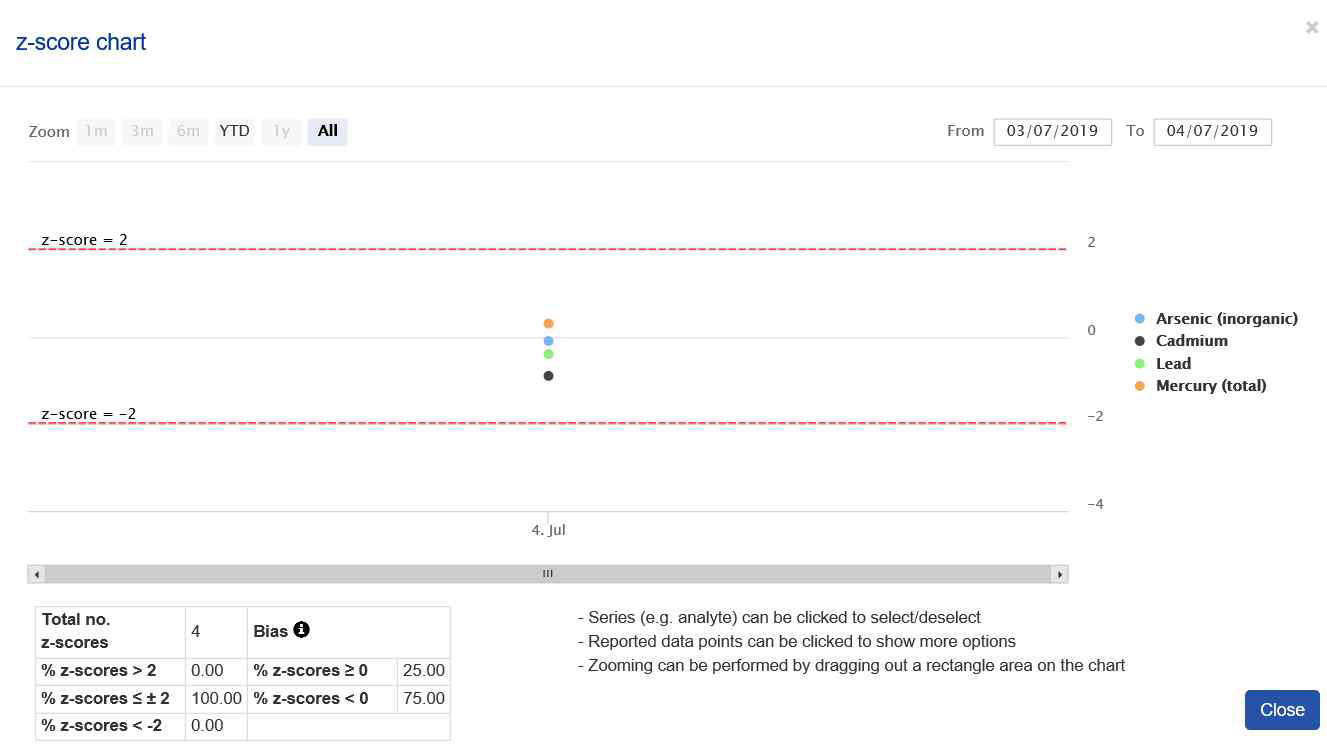This screenshot has height=747, width=1327.
Task: Toggle Cadmium series in legend
Action: 1181,340
